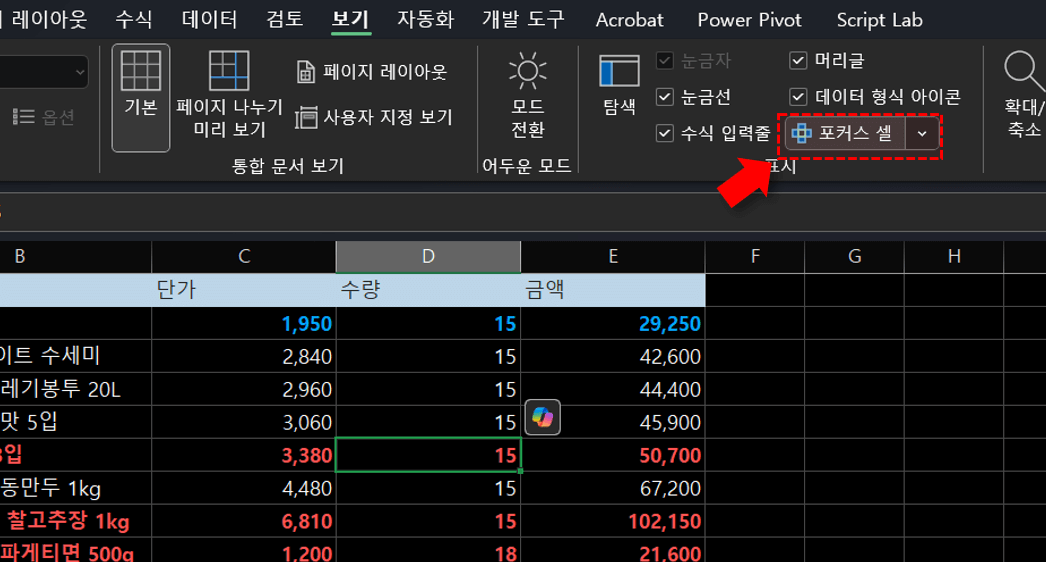Uncheck the 눈금선 gridlines checkbox
1046x562 pixels.
pos(665,97)
